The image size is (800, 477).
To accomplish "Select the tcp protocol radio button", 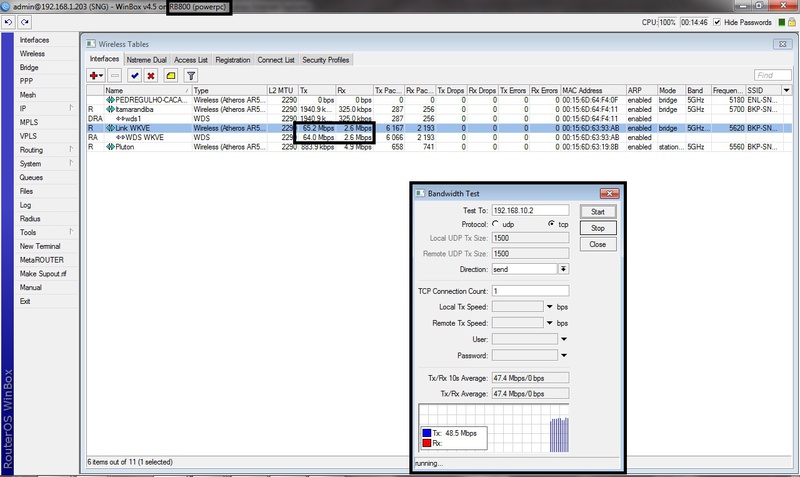I will pyautogui.click(x=551, y=225).
